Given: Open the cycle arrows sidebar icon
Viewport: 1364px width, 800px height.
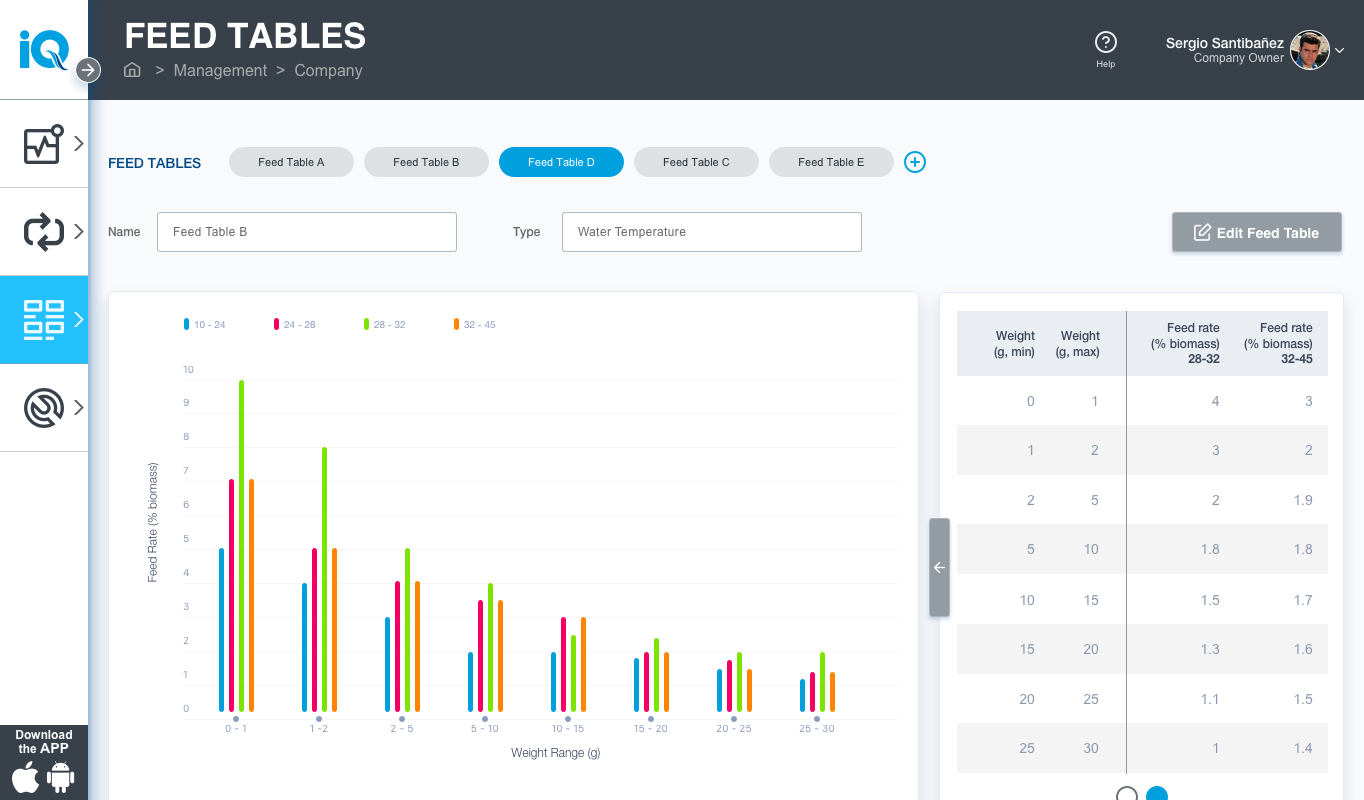Looking at the screenshot, I should (x=44, y=232).
